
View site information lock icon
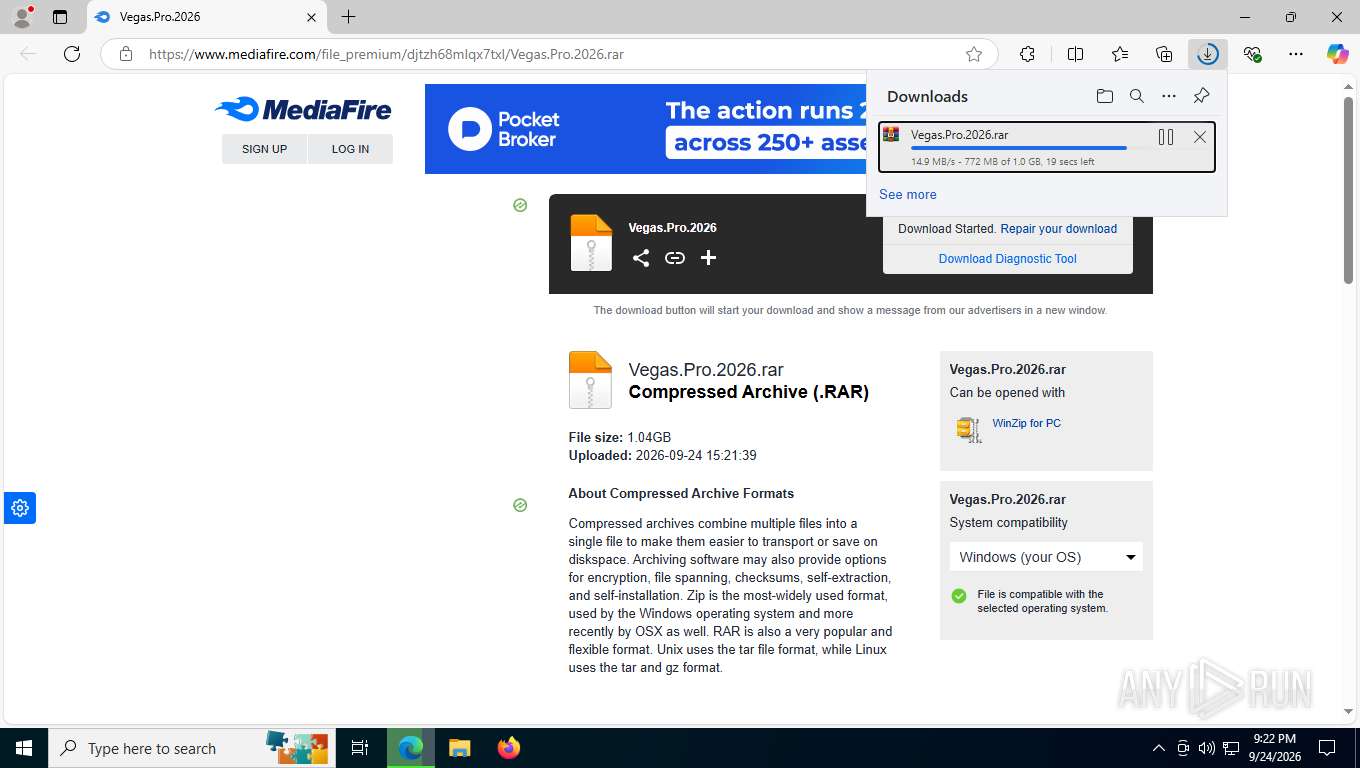126,54
